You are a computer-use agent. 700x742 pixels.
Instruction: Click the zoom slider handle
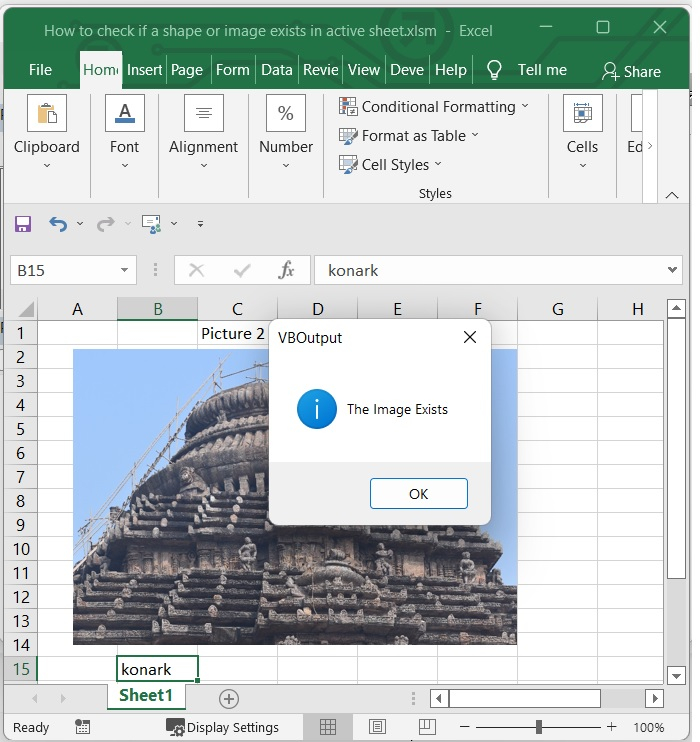pyautogui.click(x=539, y=727)
